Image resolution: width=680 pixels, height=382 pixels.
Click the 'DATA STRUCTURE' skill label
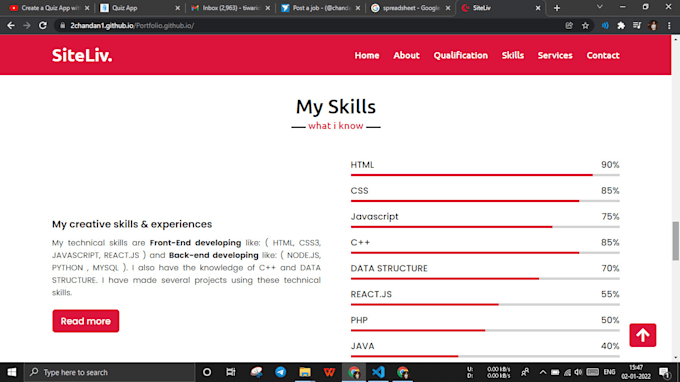coord(389,268)
